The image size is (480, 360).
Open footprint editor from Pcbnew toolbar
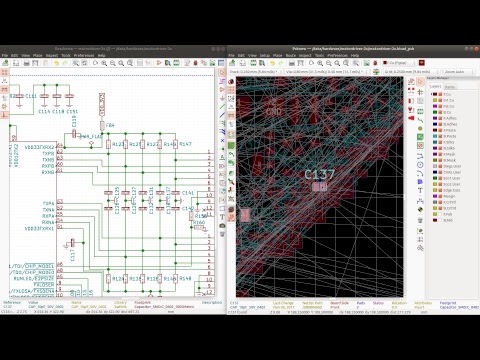(x=254, y=63)
